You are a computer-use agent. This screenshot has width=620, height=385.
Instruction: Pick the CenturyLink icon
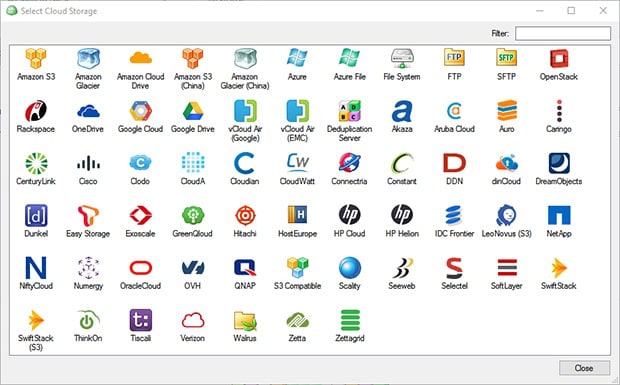point(36,163)
